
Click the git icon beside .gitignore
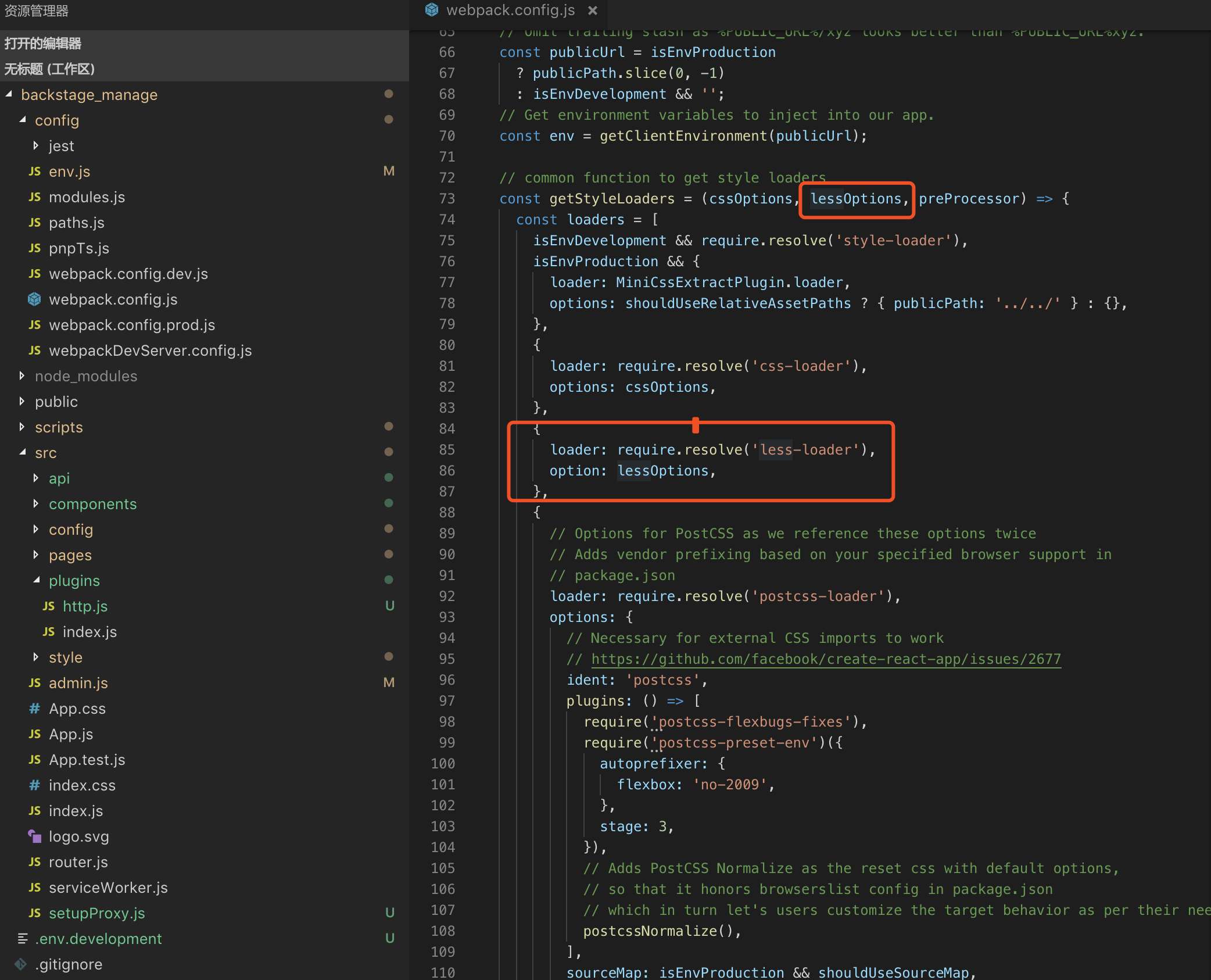point(21,964)
